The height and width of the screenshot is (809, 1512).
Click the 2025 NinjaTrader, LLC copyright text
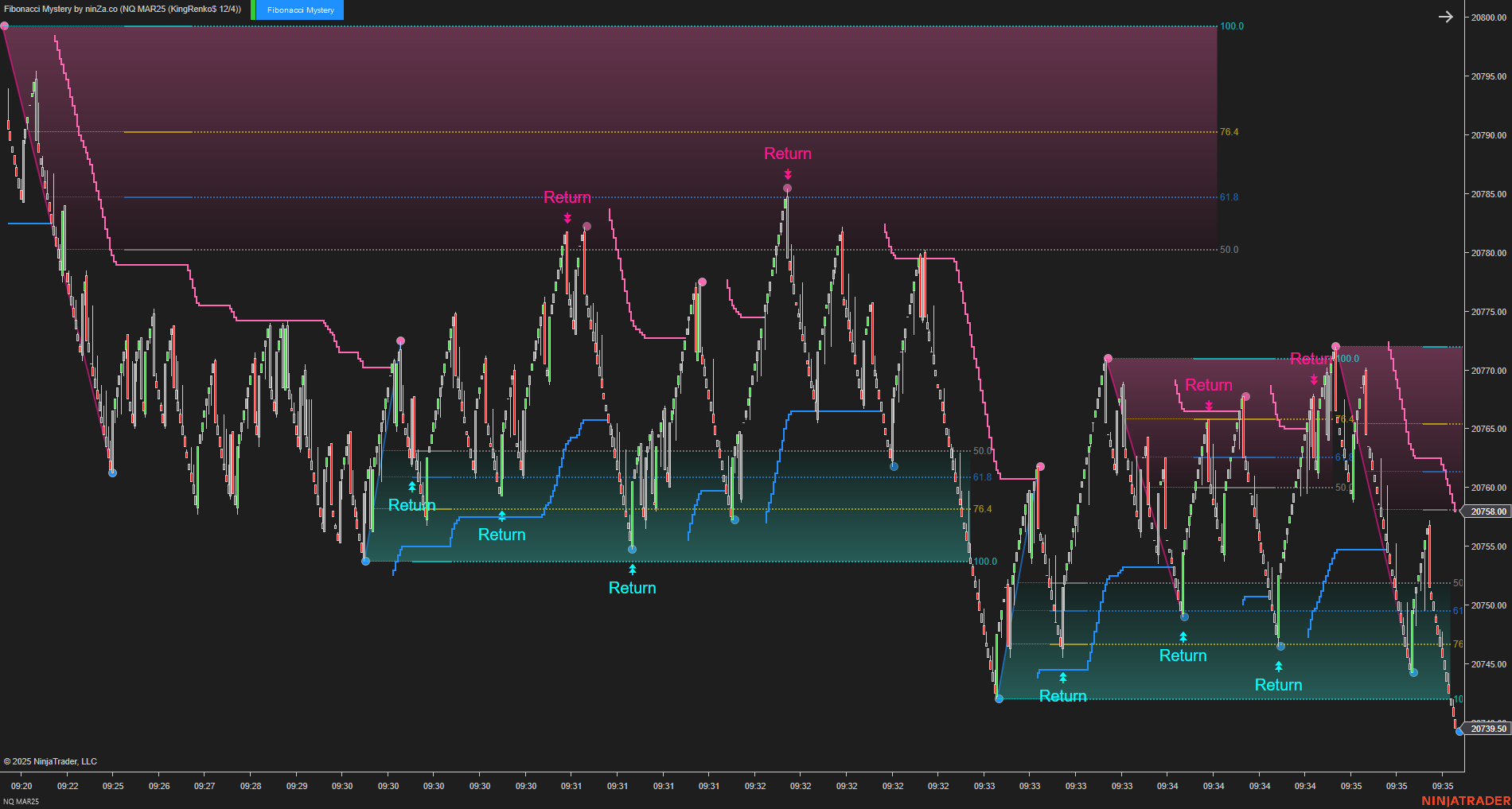pyautogui.click(x=51, y=761)
